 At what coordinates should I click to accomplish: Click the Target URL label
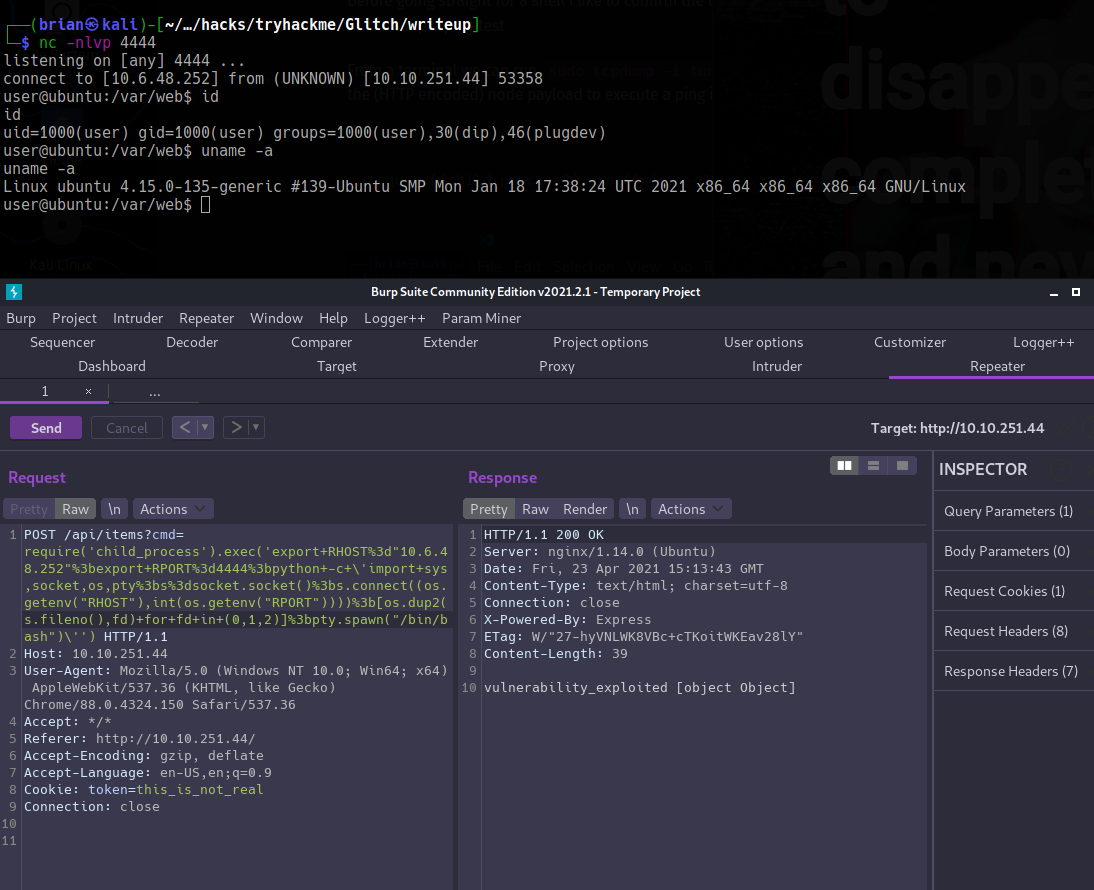point(957,428)
